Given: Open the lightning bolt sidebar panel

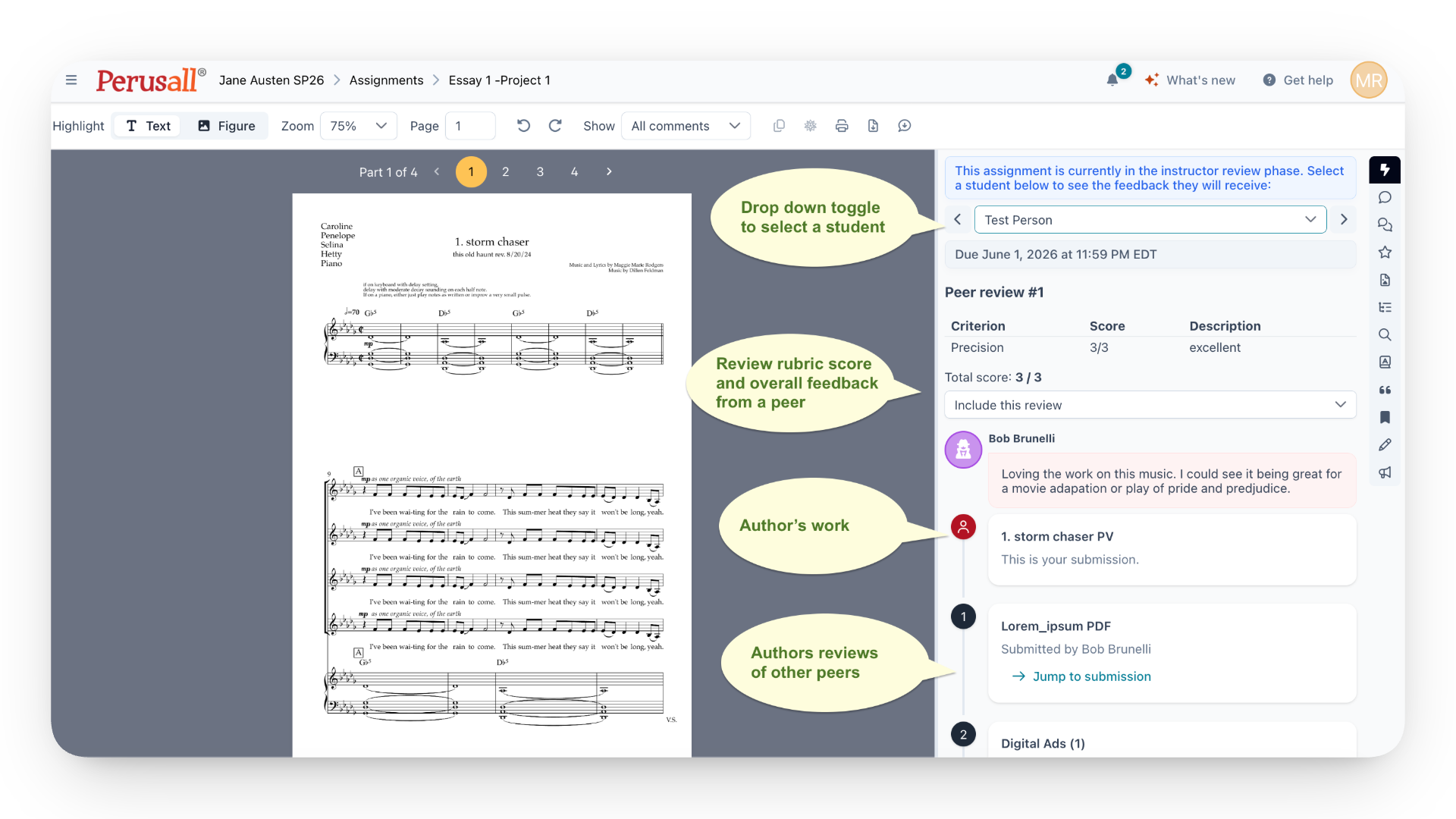Looking at the screenshot, I should [1385, 170].
